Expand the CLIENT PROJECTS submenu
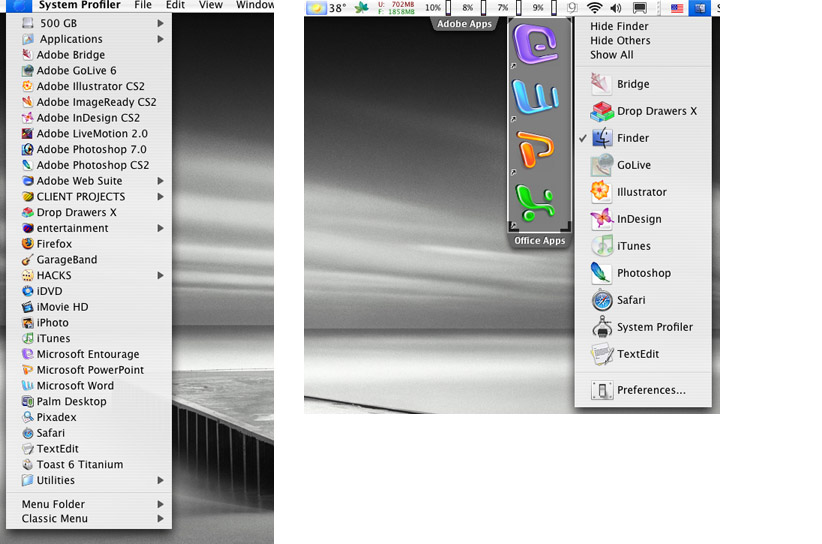Image resolution: width=822 pixels, height=544 pixels. click(89, 197)
